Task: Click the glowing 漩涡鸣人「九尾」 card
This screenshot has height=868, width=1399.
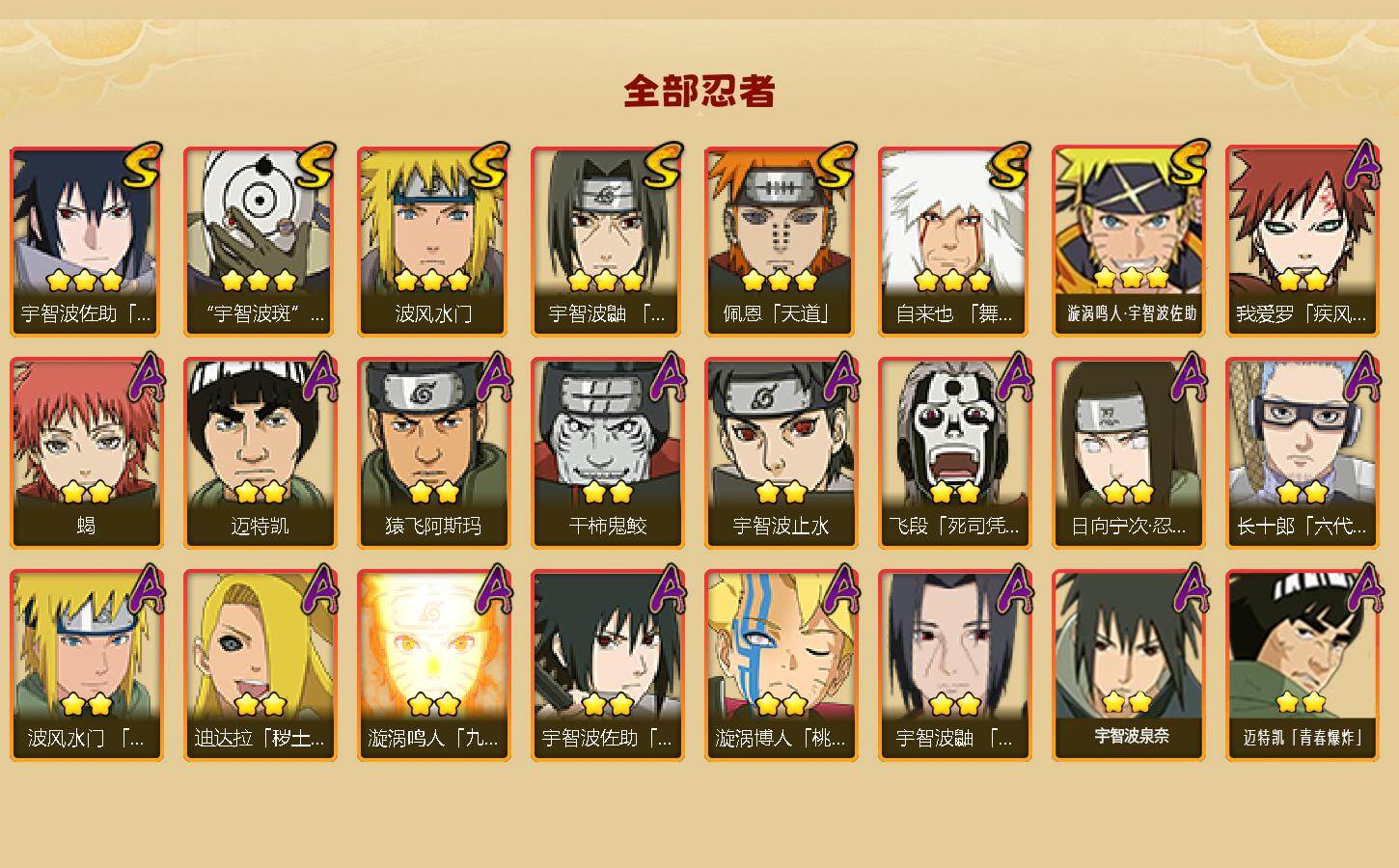Action: pyautogui.click(x=433, y=665)
